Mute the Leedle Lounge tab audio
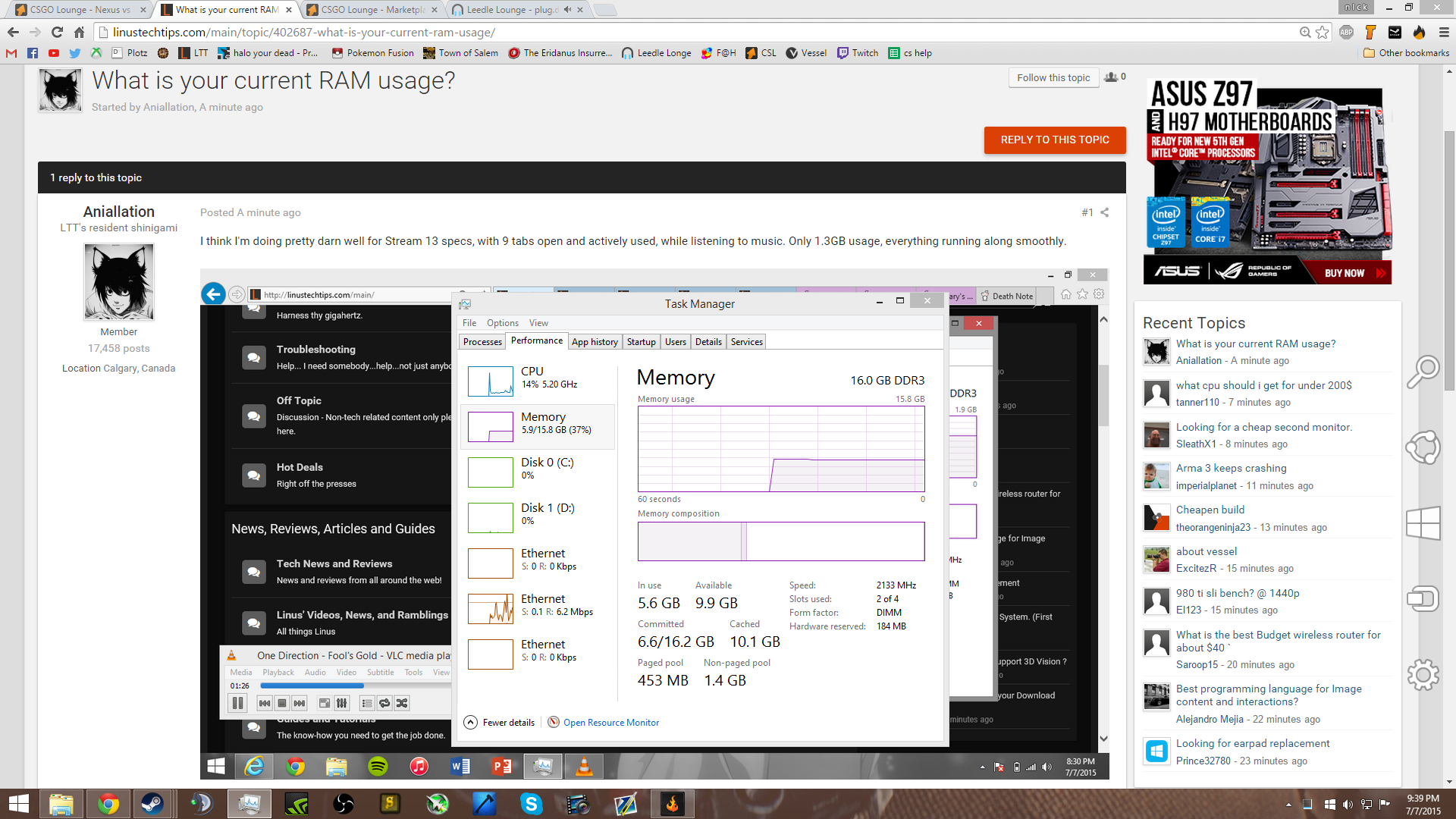The height and width of the screenshot is (819, 1456). (x=567, y=10)
